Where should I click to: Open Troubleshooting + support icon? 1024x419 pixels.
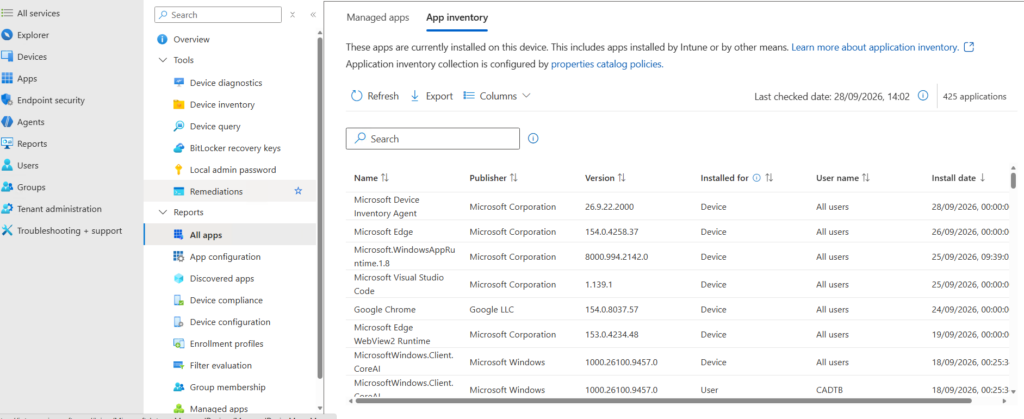pyautogui.click(x=7, y=230)
